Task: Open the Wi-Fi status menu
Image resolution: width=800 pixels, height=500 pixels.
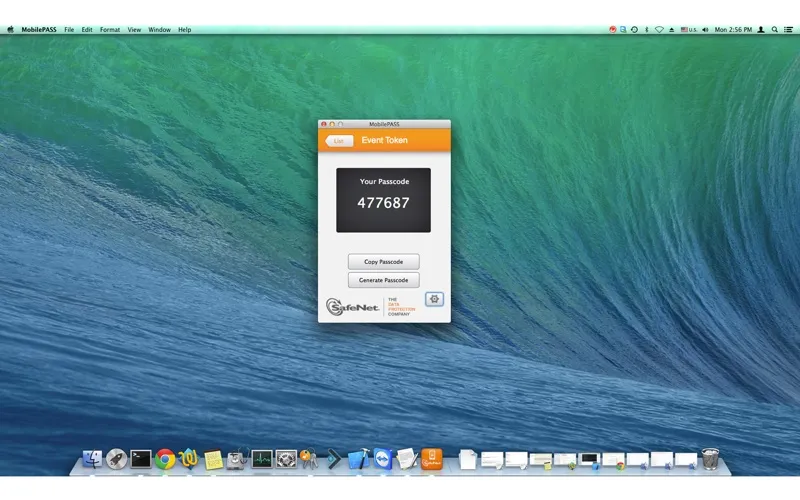Action: pyautogui.click(x=659, y=30)
